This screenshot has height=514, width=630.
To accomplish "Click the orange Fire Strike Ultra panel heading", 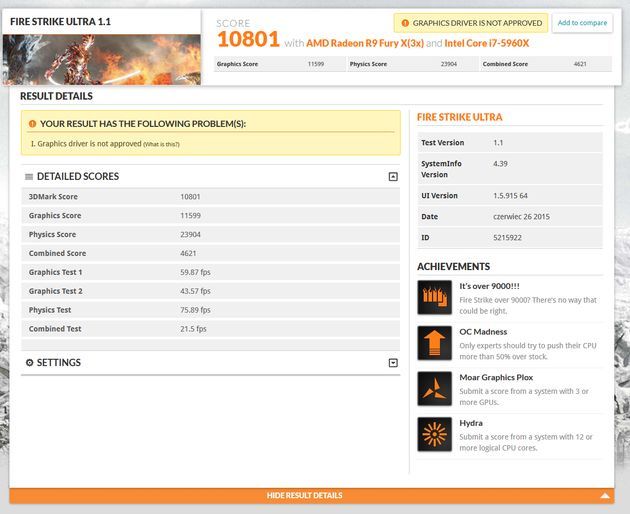I will [x=460, y=117].
